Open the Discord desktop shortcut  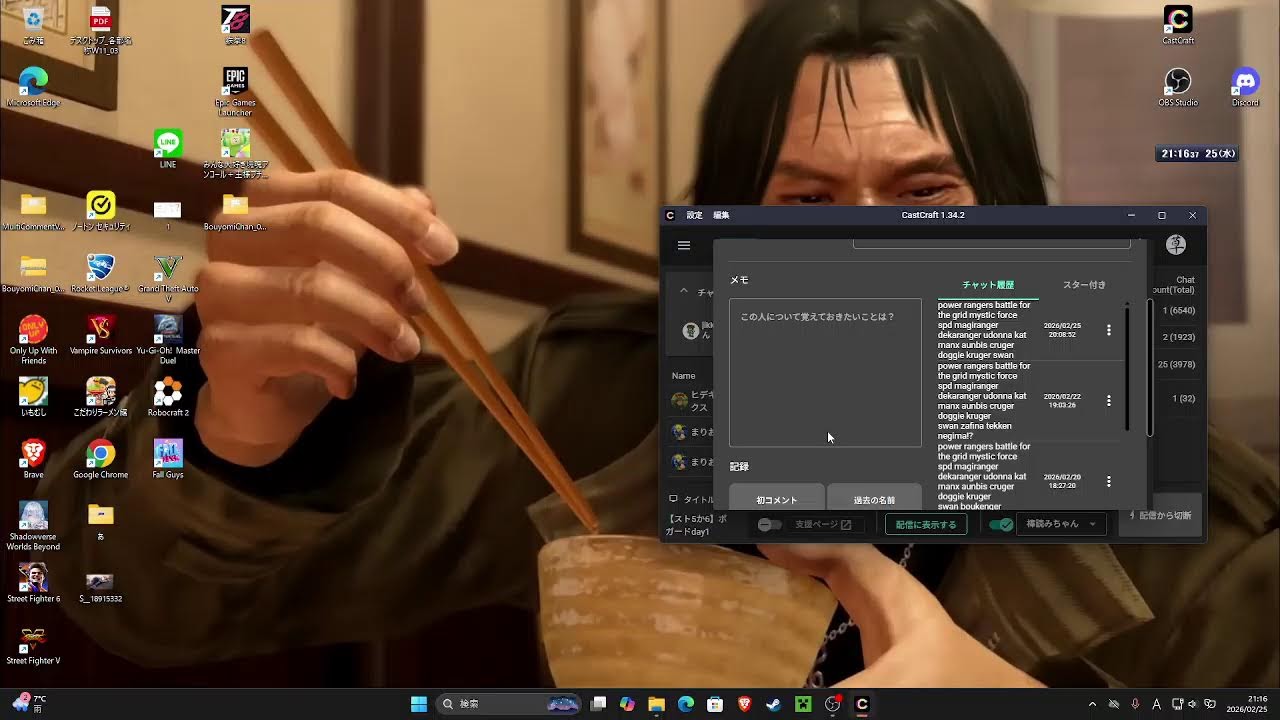pyautogui.click(x=1245, y=87)
